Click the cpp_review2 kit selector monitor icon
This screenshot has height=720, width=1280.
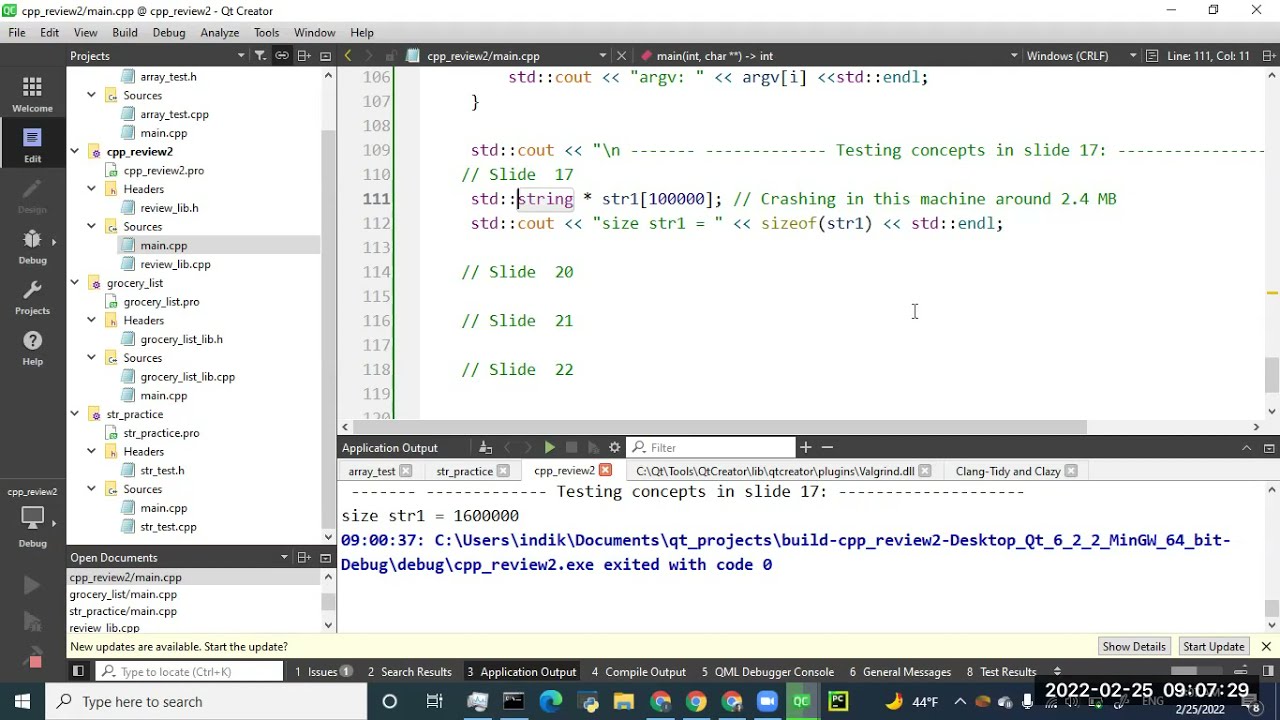32,517
